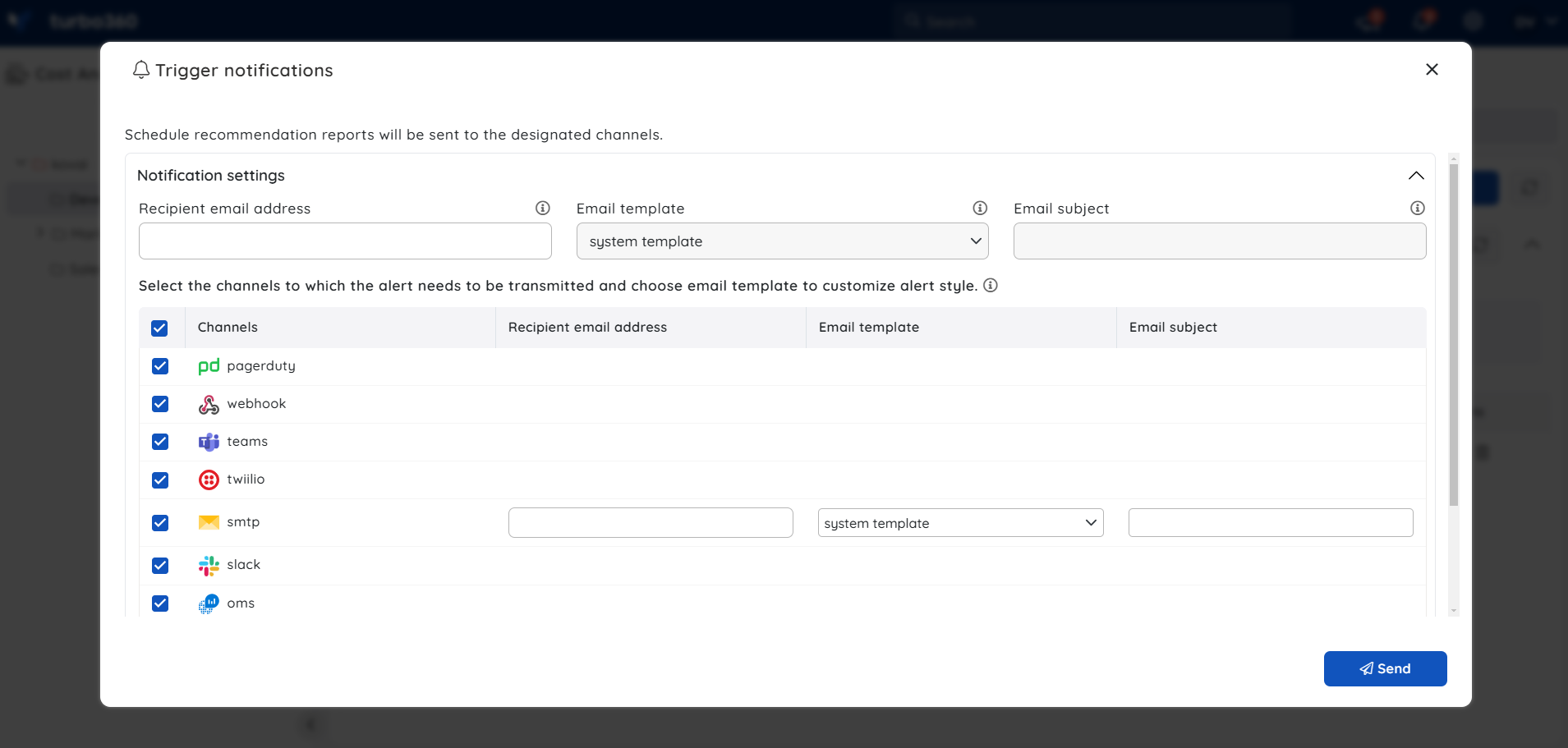Uncheck the oms channel checkbox
1568x748 pixels.
(160, 603)
